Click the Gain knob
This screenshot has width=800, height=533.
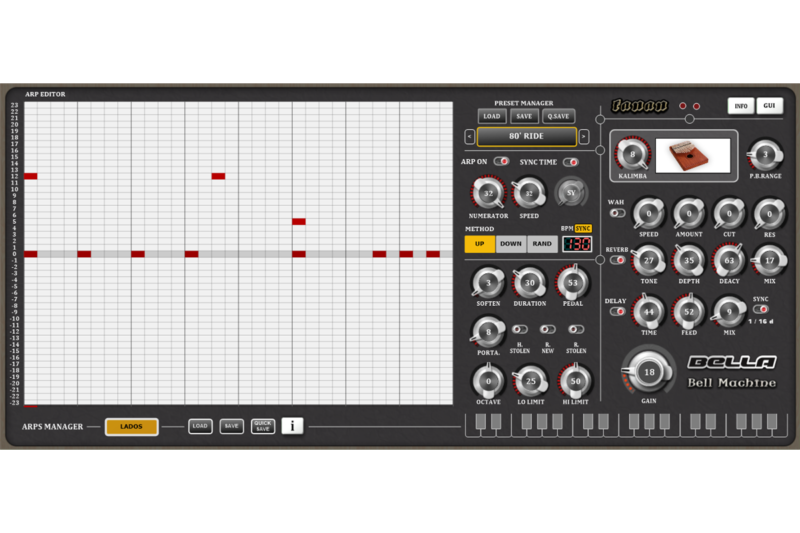(x=649, y=372)
